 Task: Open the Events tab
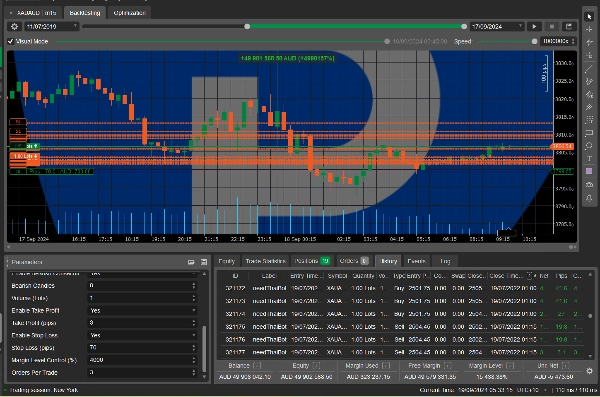pyautogui.click(x=416, y=261)
